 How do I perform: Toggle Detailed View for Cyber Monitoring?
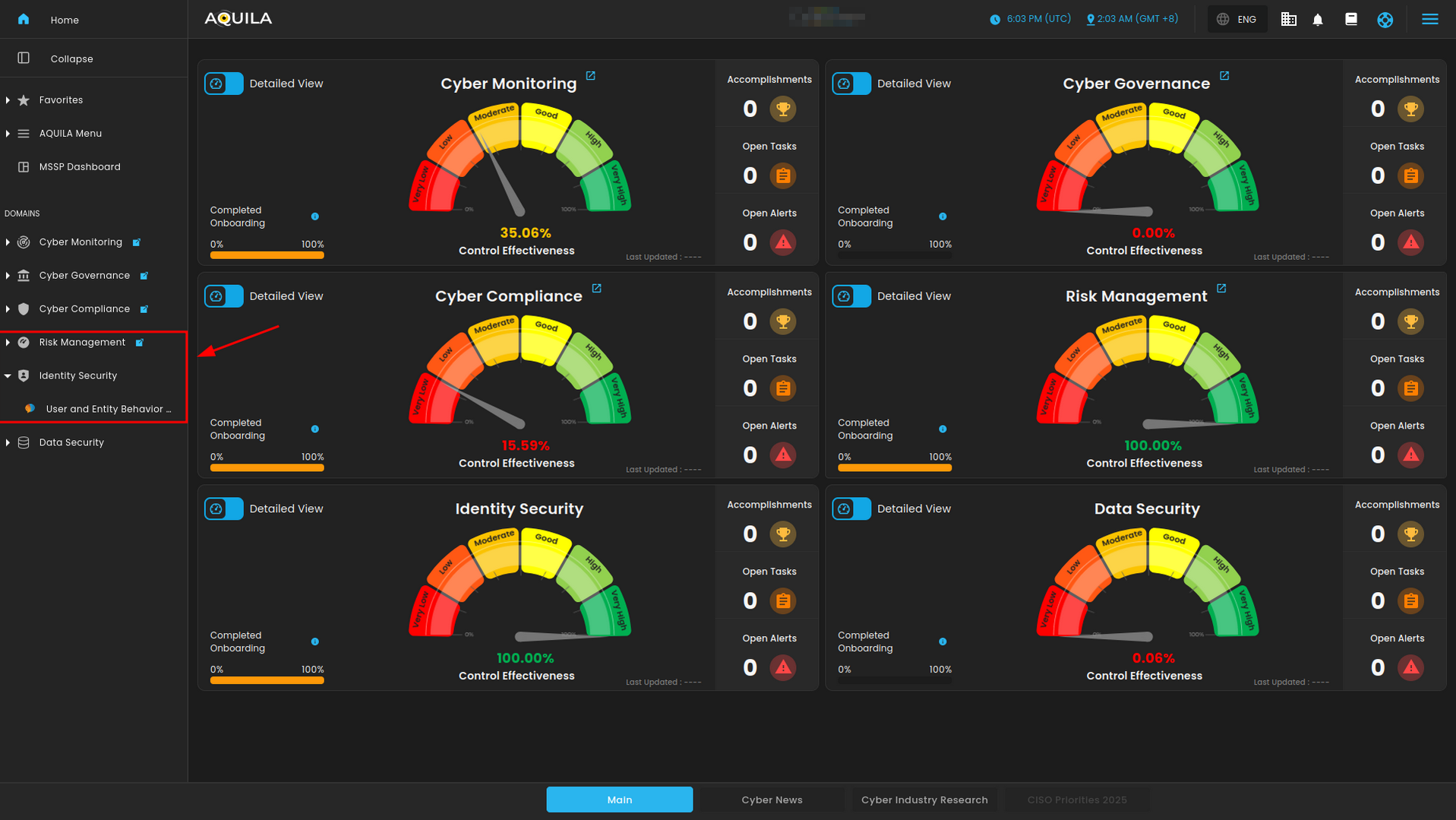coord(224,84)
